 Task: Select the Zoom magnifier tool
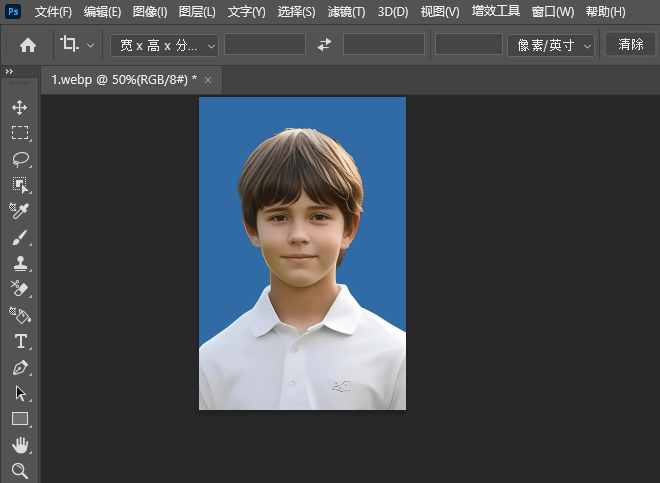[20, 471]
